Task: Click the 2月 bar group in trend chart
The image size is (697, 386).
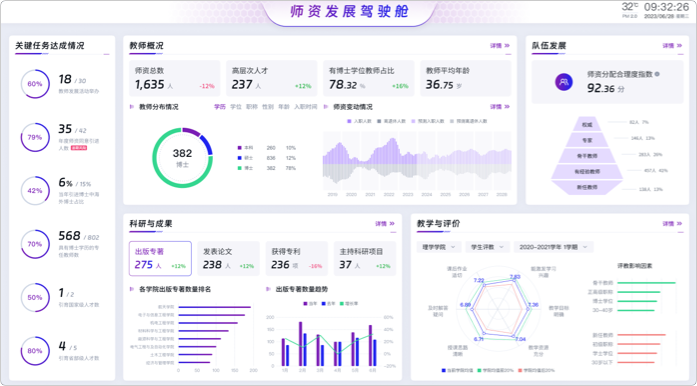Action: 302,344
